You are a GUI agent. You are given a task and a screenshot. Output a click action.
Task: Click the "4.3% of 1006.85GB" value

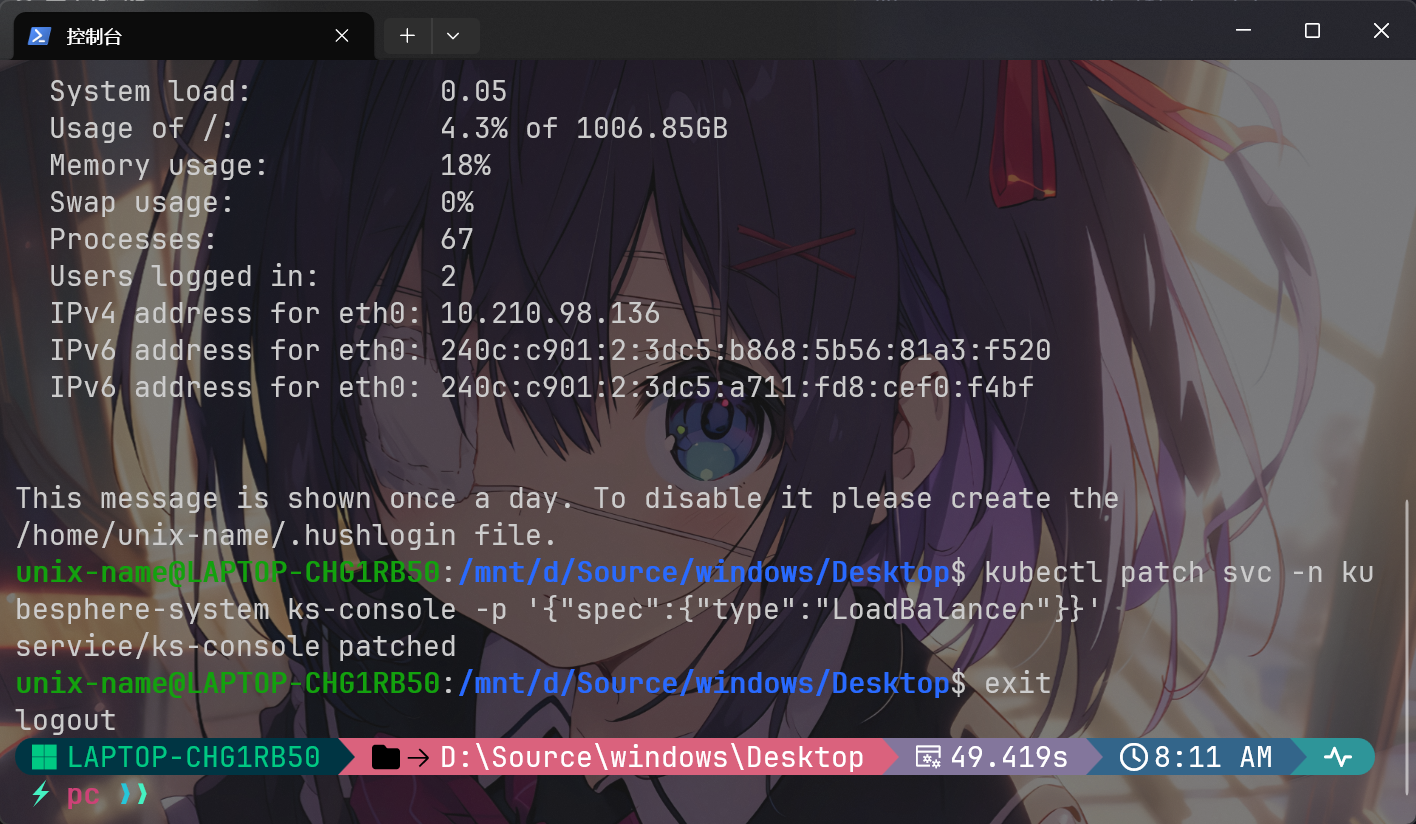[584, 129]
